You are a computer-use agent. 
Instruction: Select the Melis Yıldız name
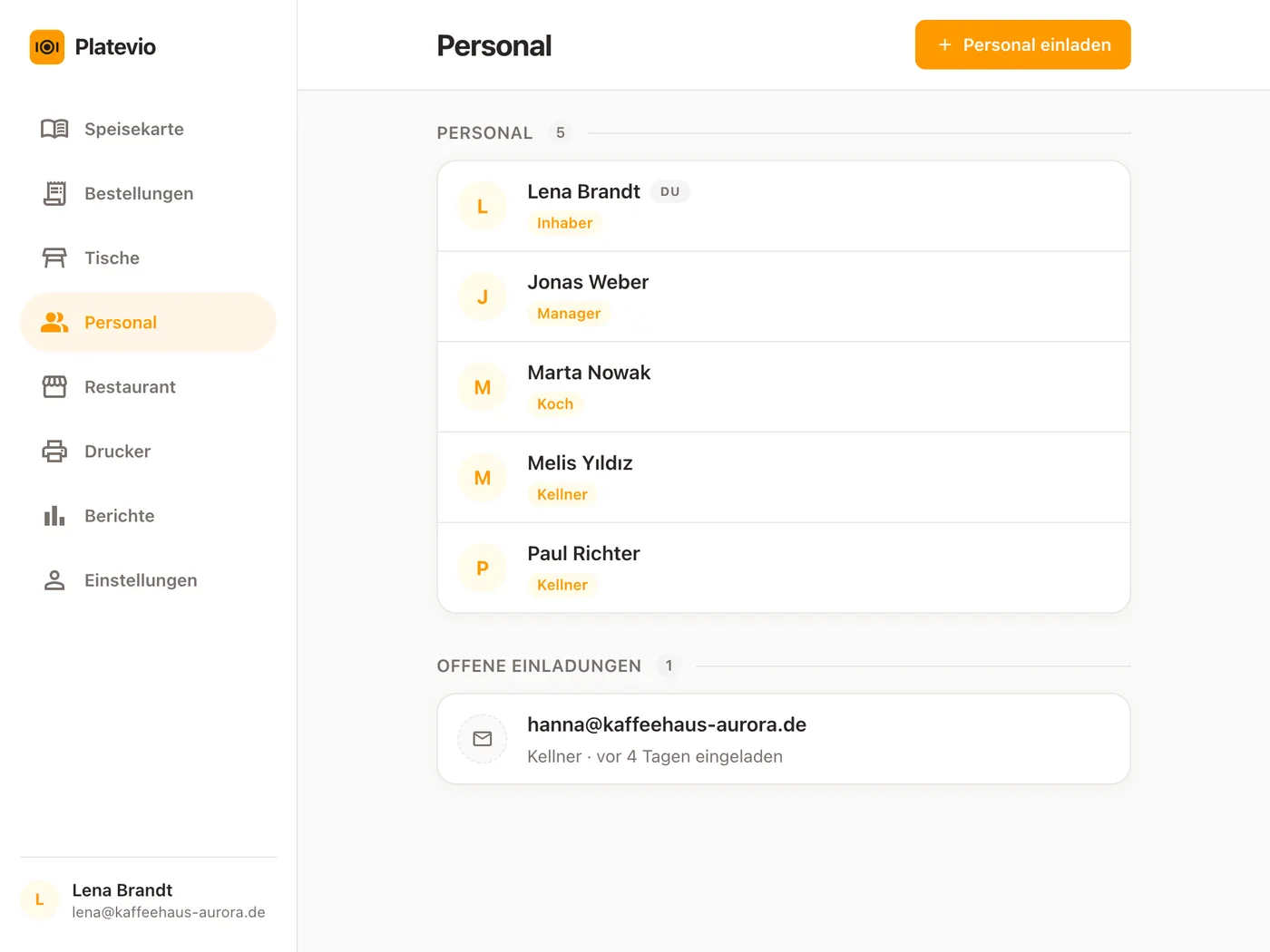tap(580, 463)
